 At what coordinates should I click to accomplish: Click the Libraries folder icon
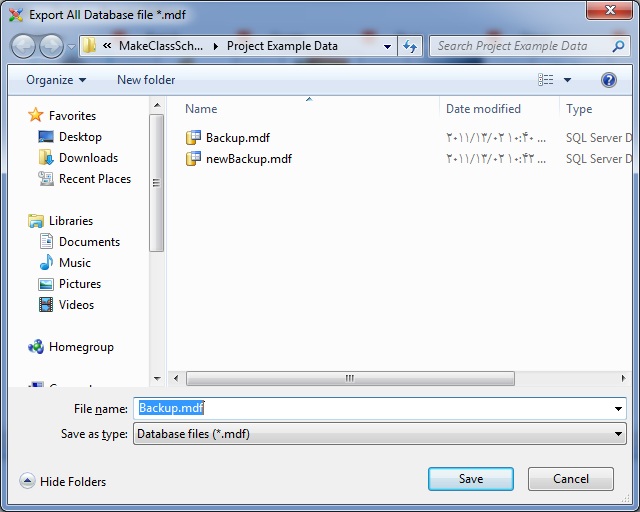(36, 221)
